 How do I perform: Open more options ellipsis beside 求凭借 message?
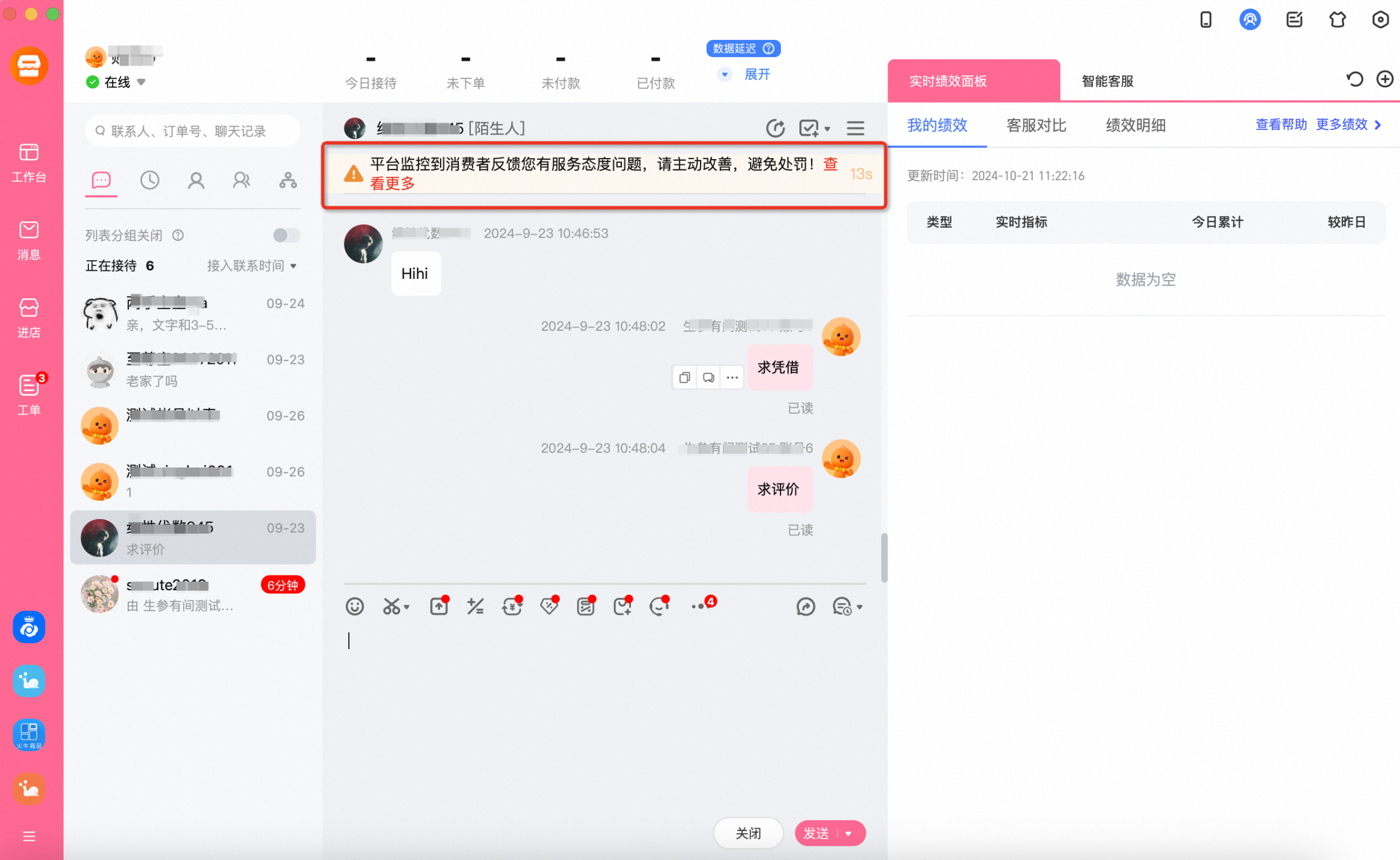pos(732,377)
